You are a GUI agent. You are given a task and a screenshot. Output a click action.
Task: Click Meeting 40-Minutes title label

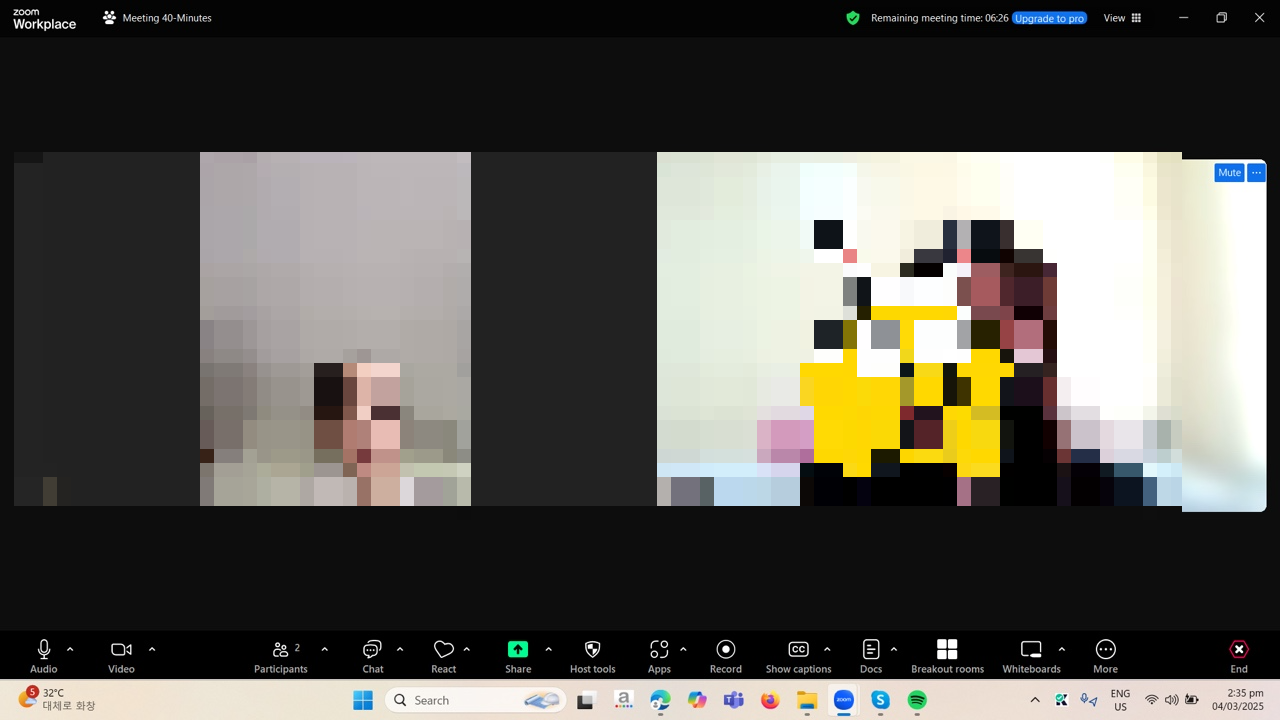166,18
